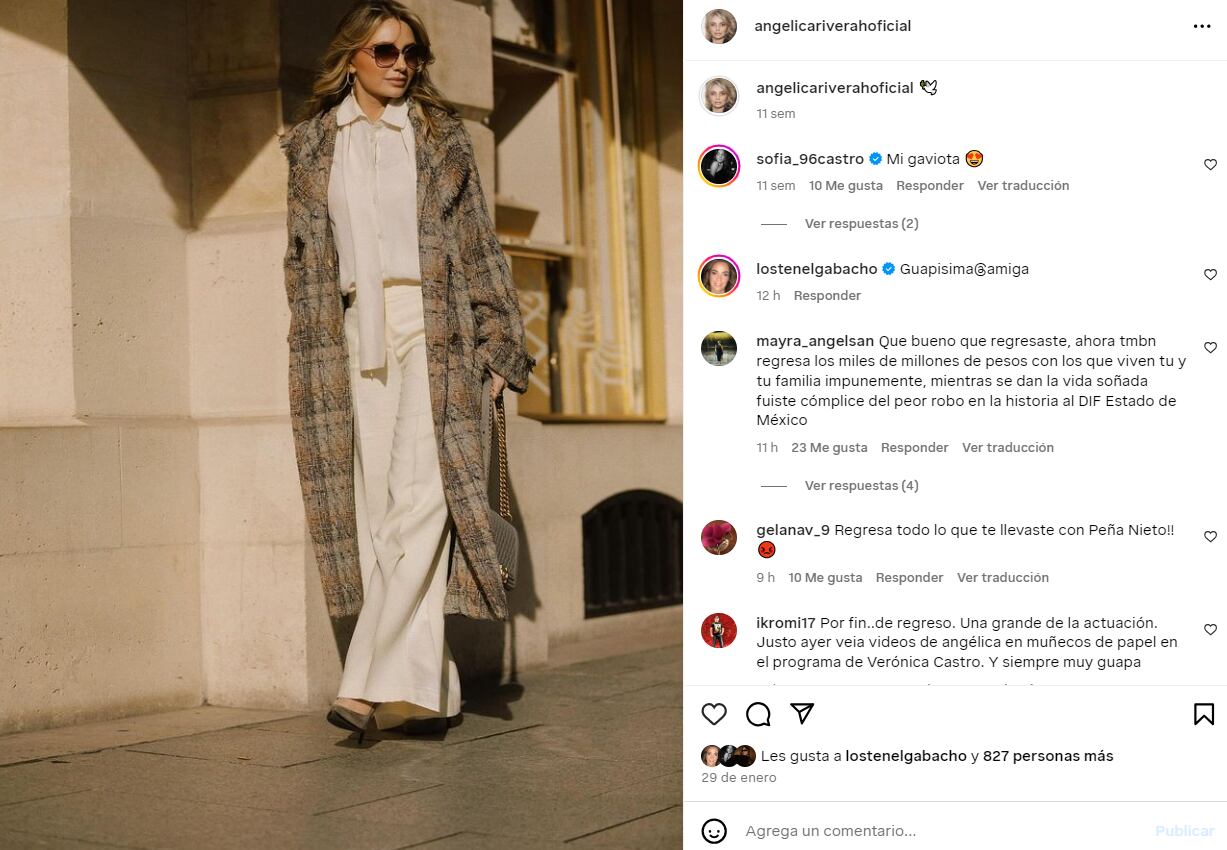Open ikromi17 profile avatar
The height and width of the screenshot is (850, 1227).
point(719,630)
